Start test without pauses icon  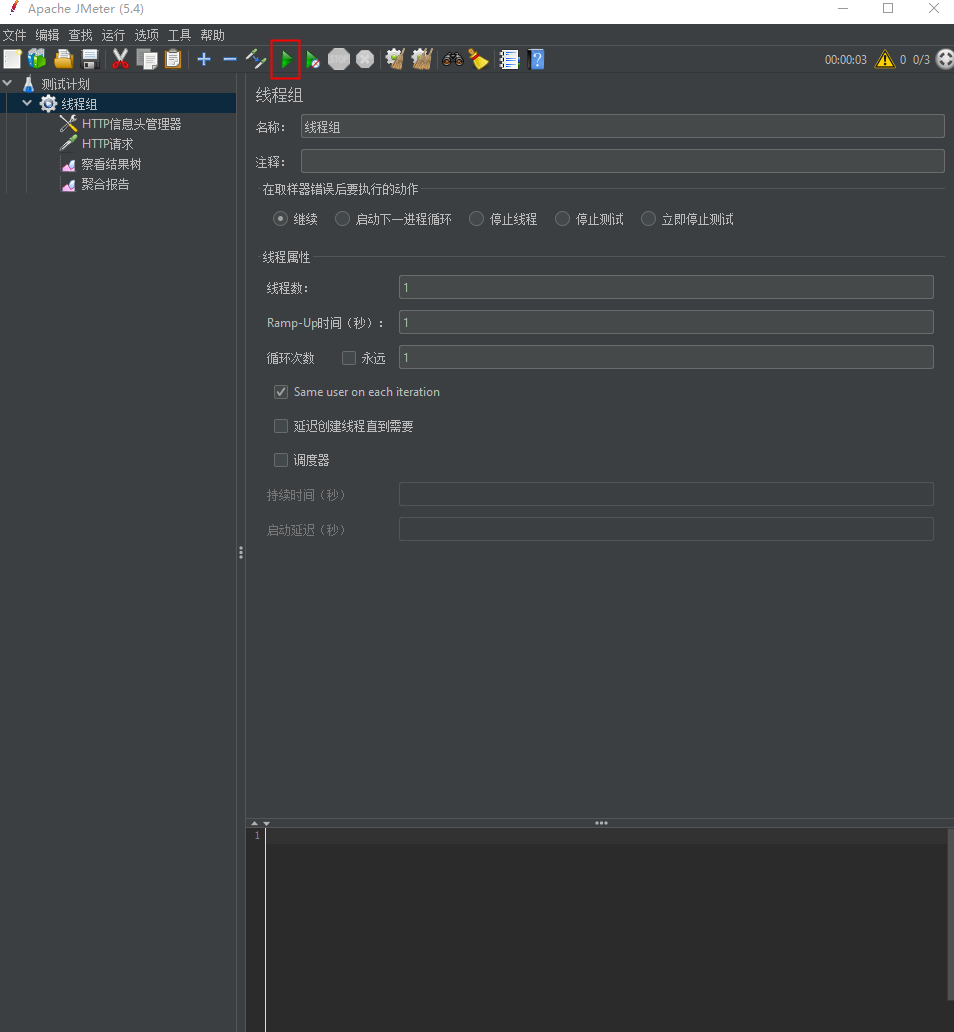pyautogui.click(x=313, y=59)
